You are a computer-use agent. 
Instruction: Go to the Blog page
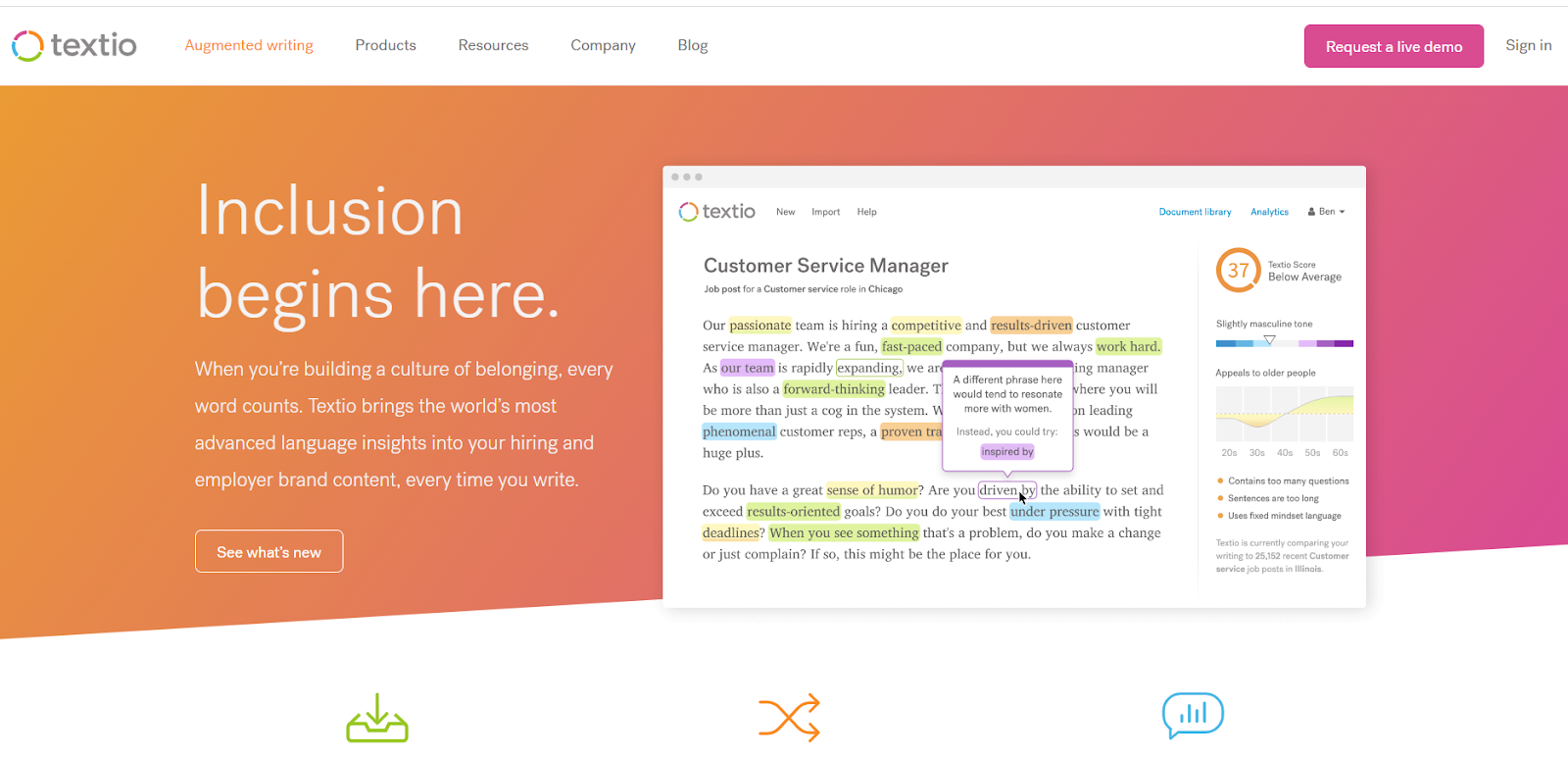[693, 45]
